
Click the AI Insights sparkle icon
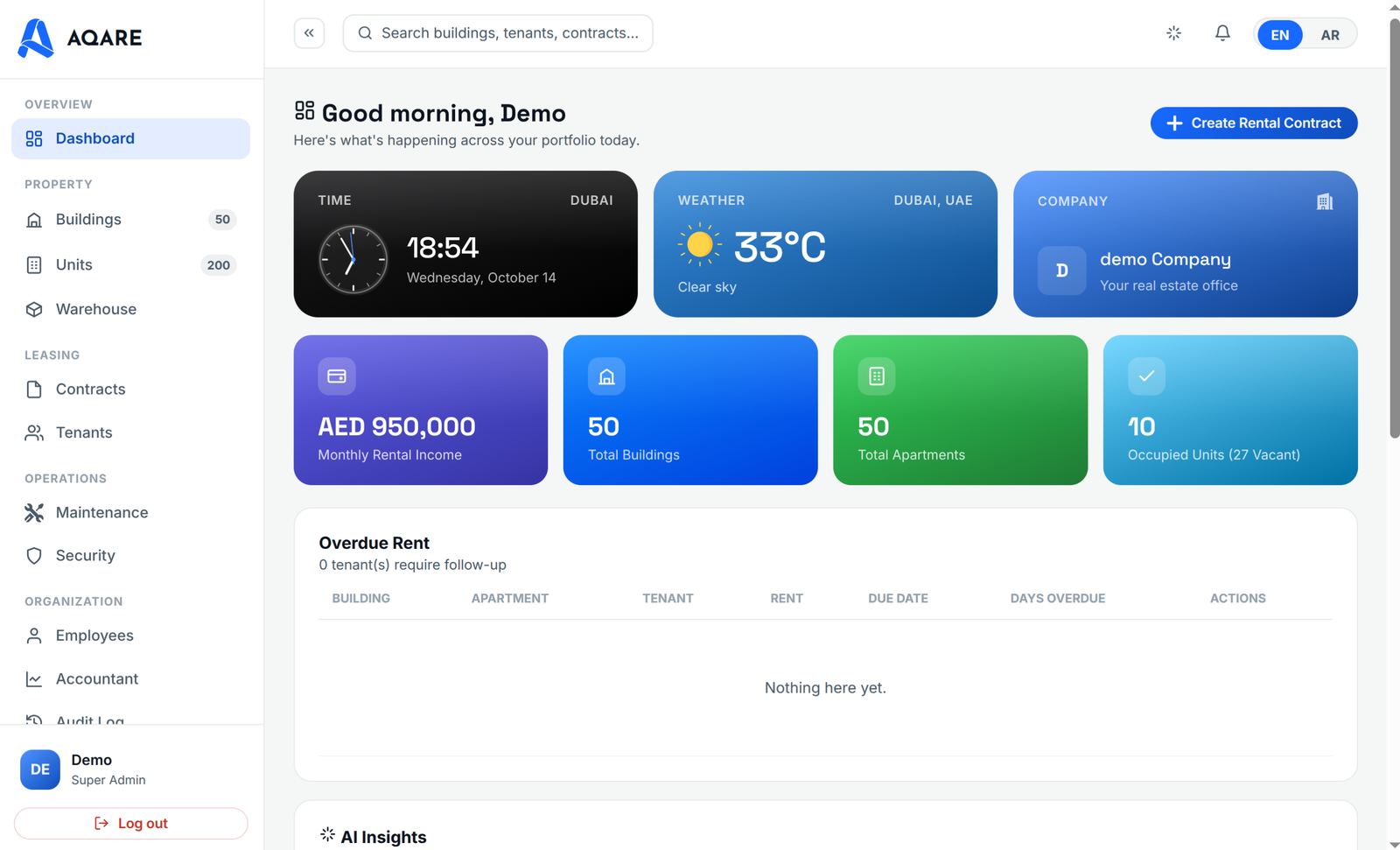(327, 834)
